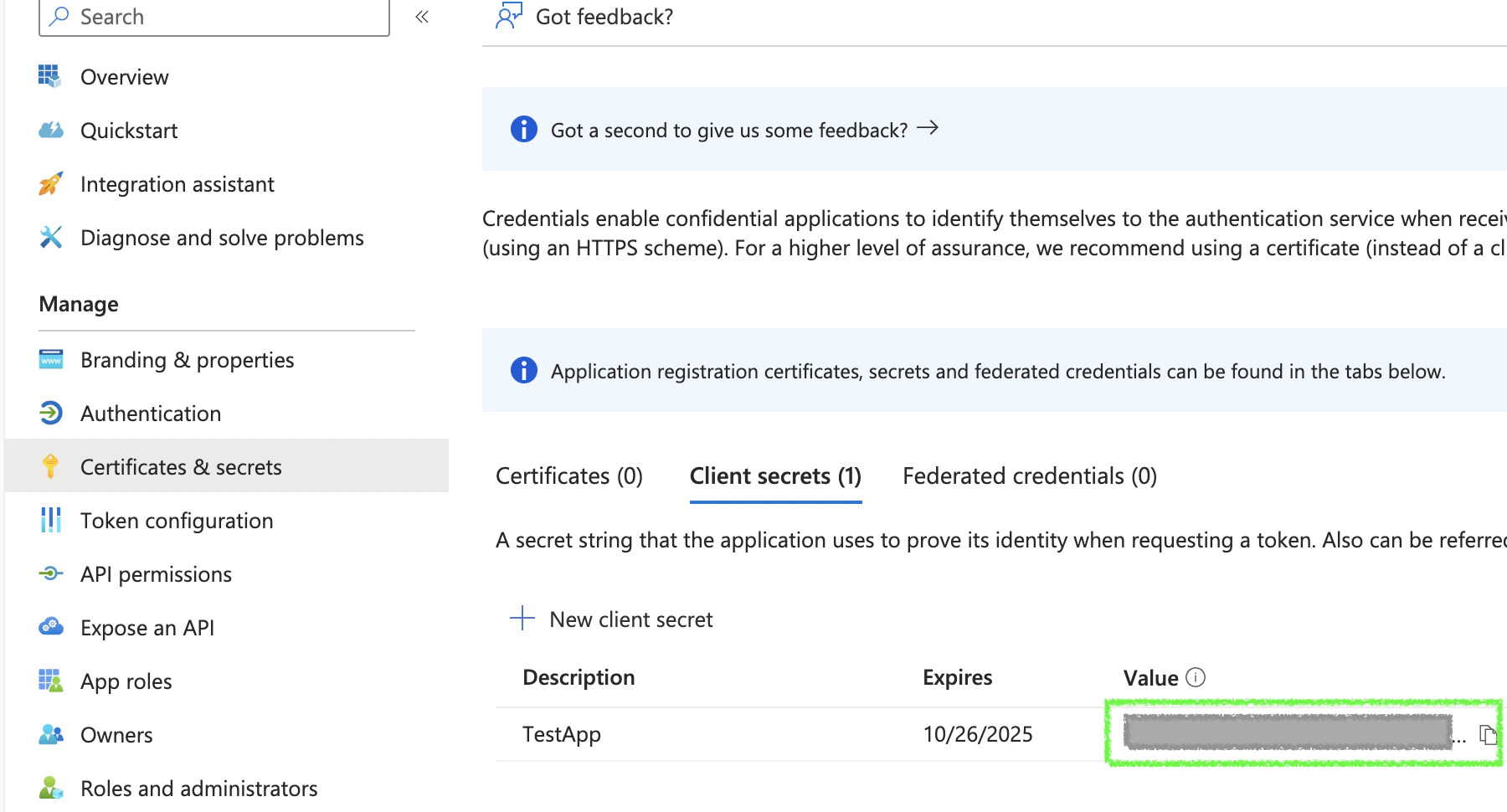Click the Token configuration bars icon
The width and height of the screenshot is (1507, 812).
coord(50,520)
